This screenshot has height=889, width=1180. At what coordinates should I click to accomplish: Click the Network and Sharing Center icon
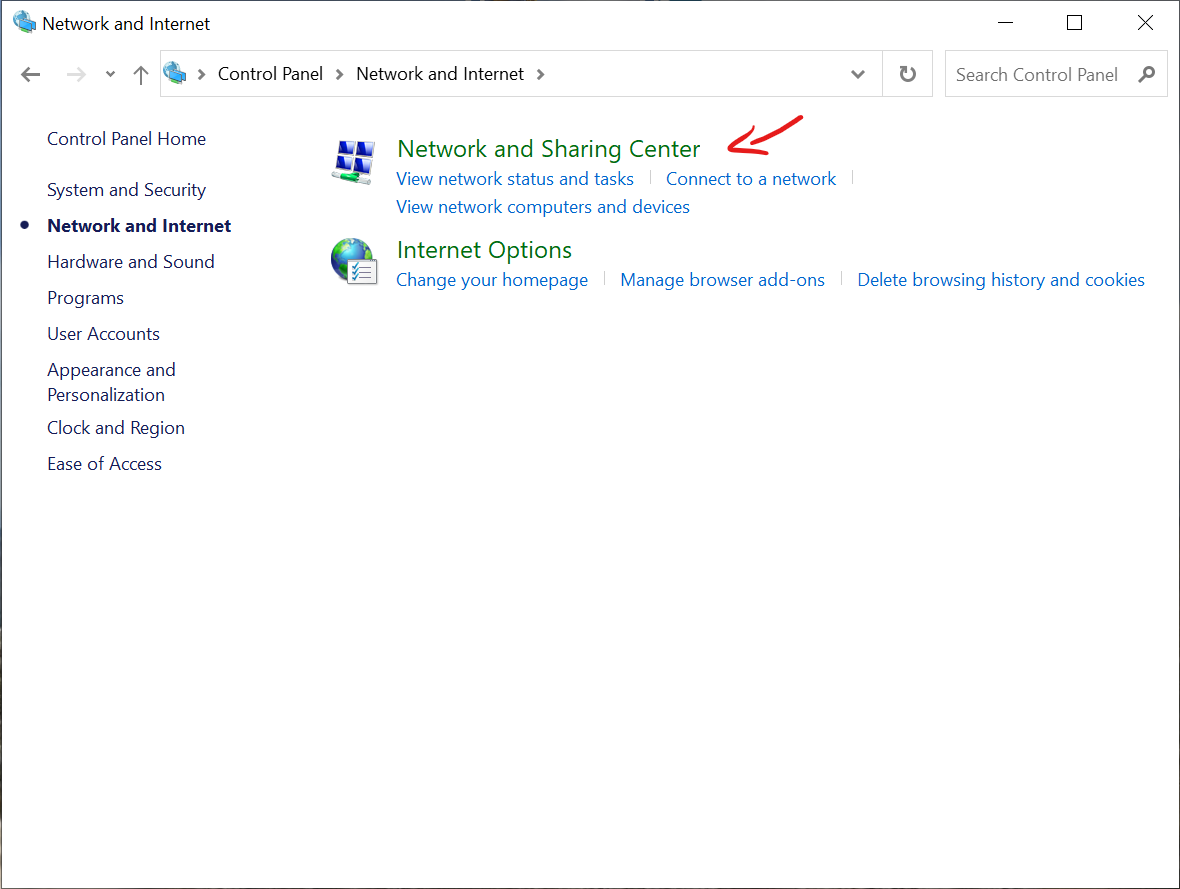pyautogui.click(x=353, y=162)
